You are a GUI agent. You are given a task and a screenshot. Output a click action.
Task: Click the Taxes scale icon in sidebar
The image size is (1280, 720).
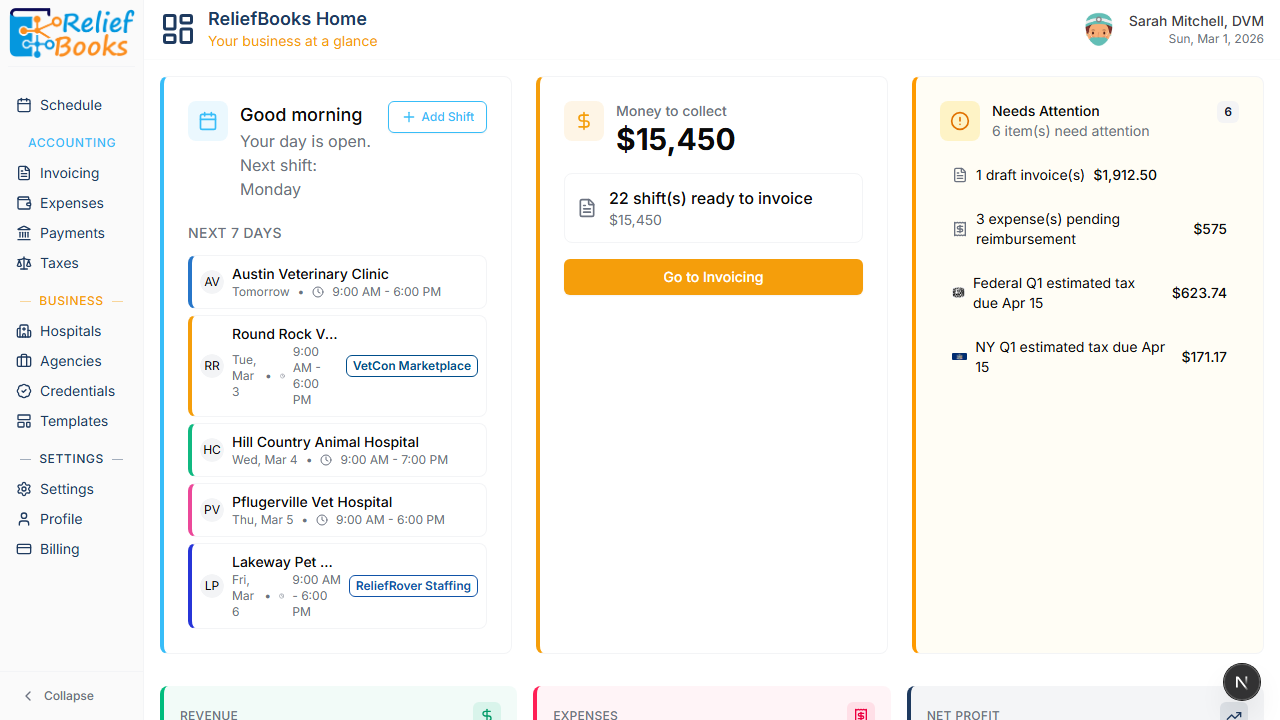click(24, 263)
